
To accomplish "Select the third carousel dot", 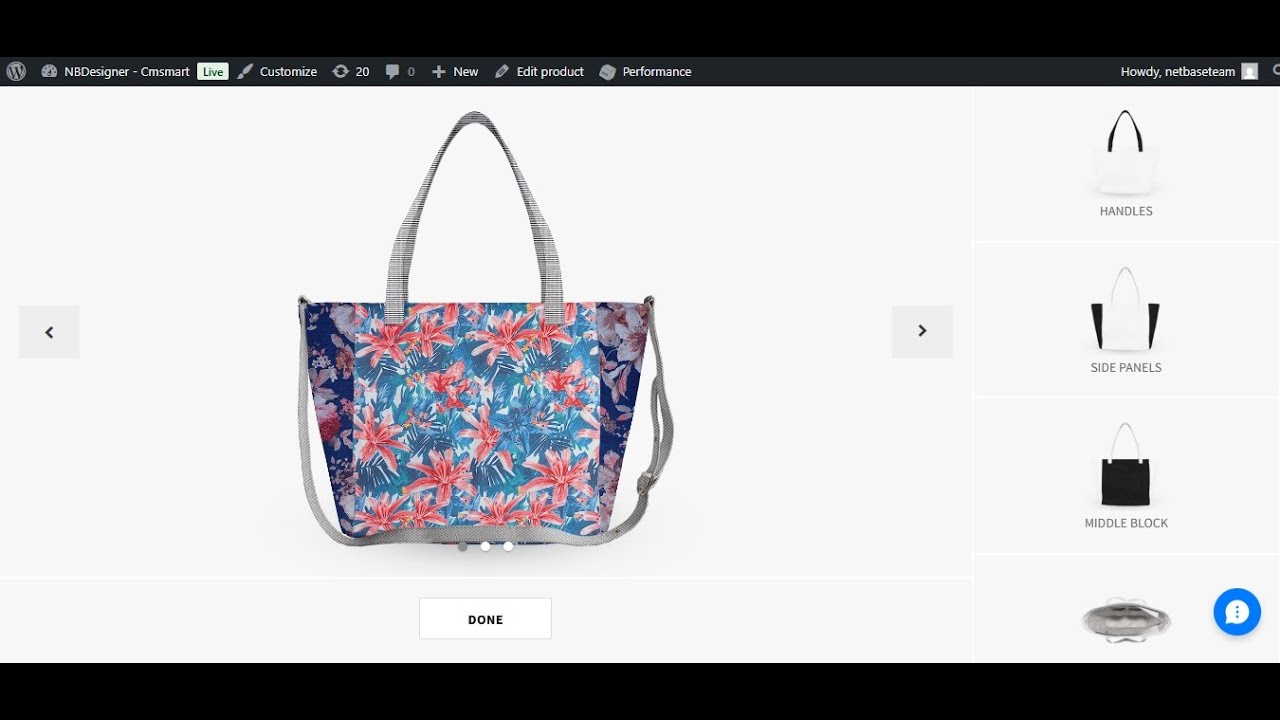I will [x=508, y=546].
